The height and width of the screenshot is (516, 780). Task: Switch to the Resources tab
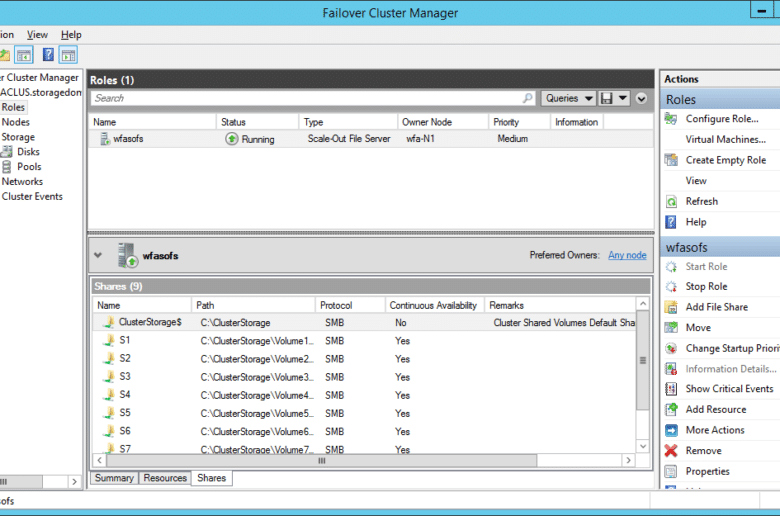(x=165, y=478)
